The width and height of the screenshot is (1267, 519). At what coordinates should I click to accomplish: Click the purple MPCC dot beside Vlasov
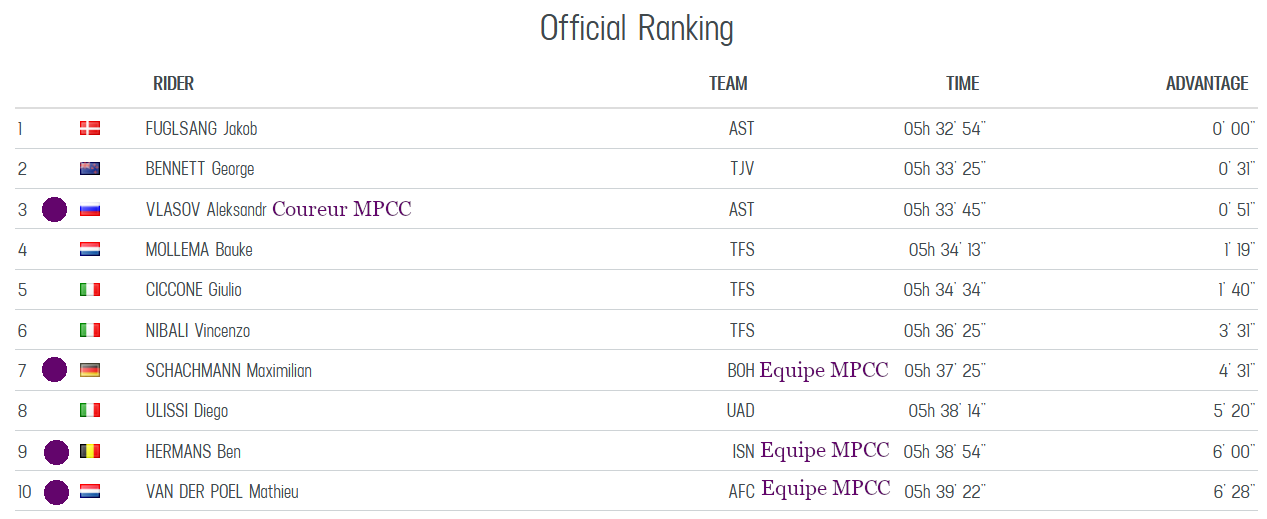tap(54, 209)
